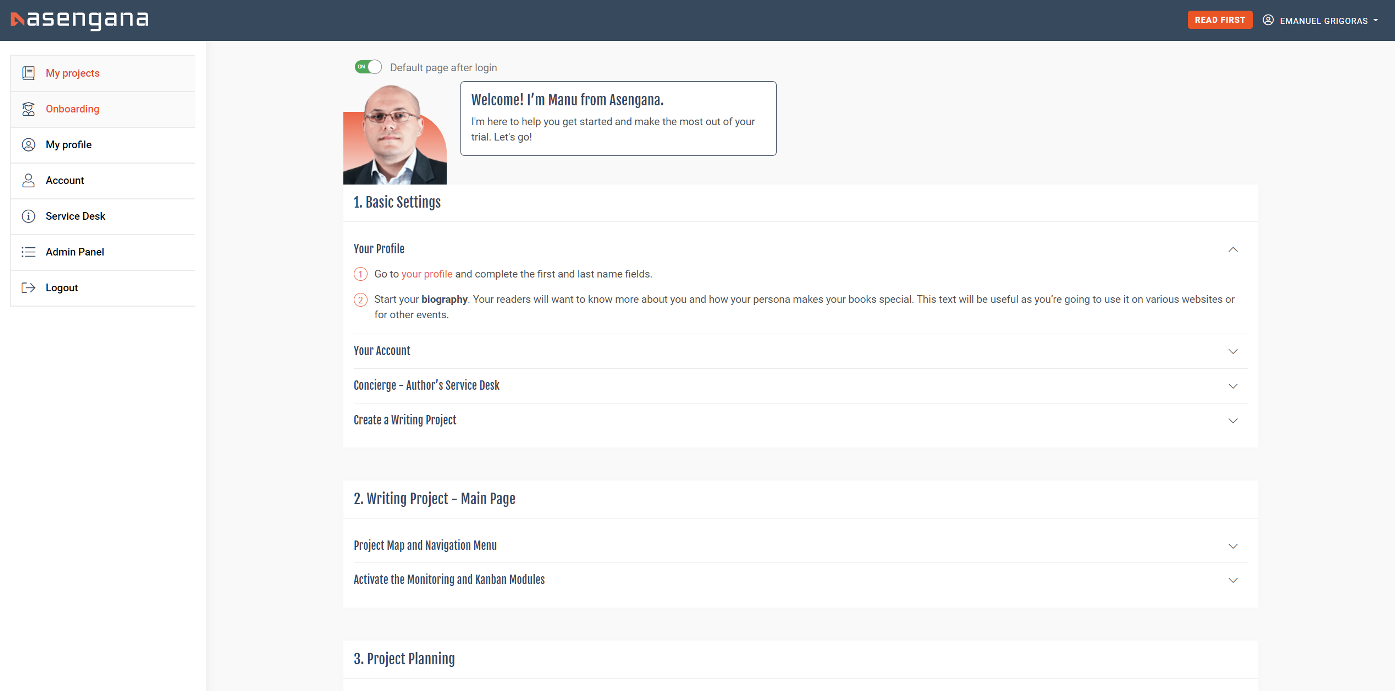The width and height of the screenshot is (1395, 691).
Task: Toggle the Default page after login switch
Action: 368,67
